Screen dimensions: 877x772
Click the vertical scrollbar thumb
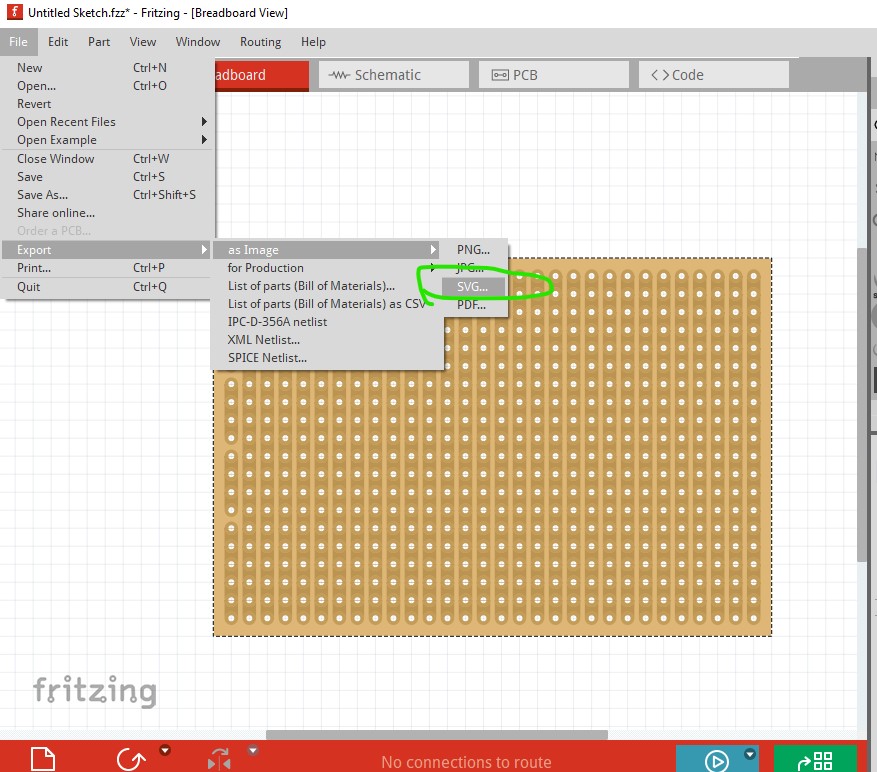tap(861, 404)
